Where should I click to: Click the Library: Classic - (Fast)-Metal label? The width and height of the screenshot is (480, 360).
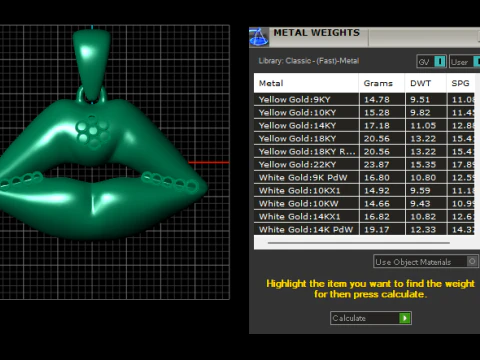[309, 61]
